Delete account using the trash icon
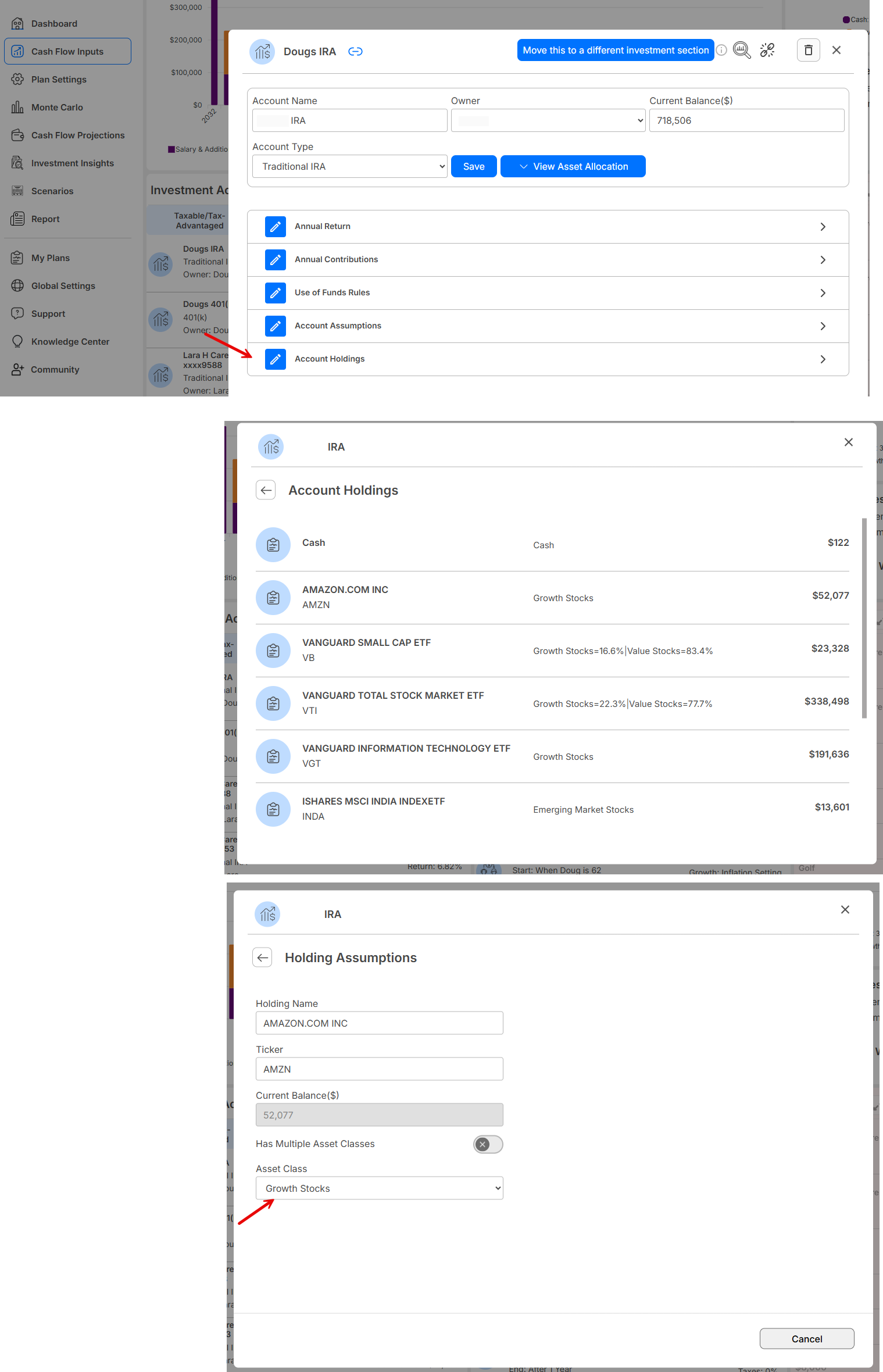Image resolution: width=883 pixels, height=1372 pixels. click(808, 51)
